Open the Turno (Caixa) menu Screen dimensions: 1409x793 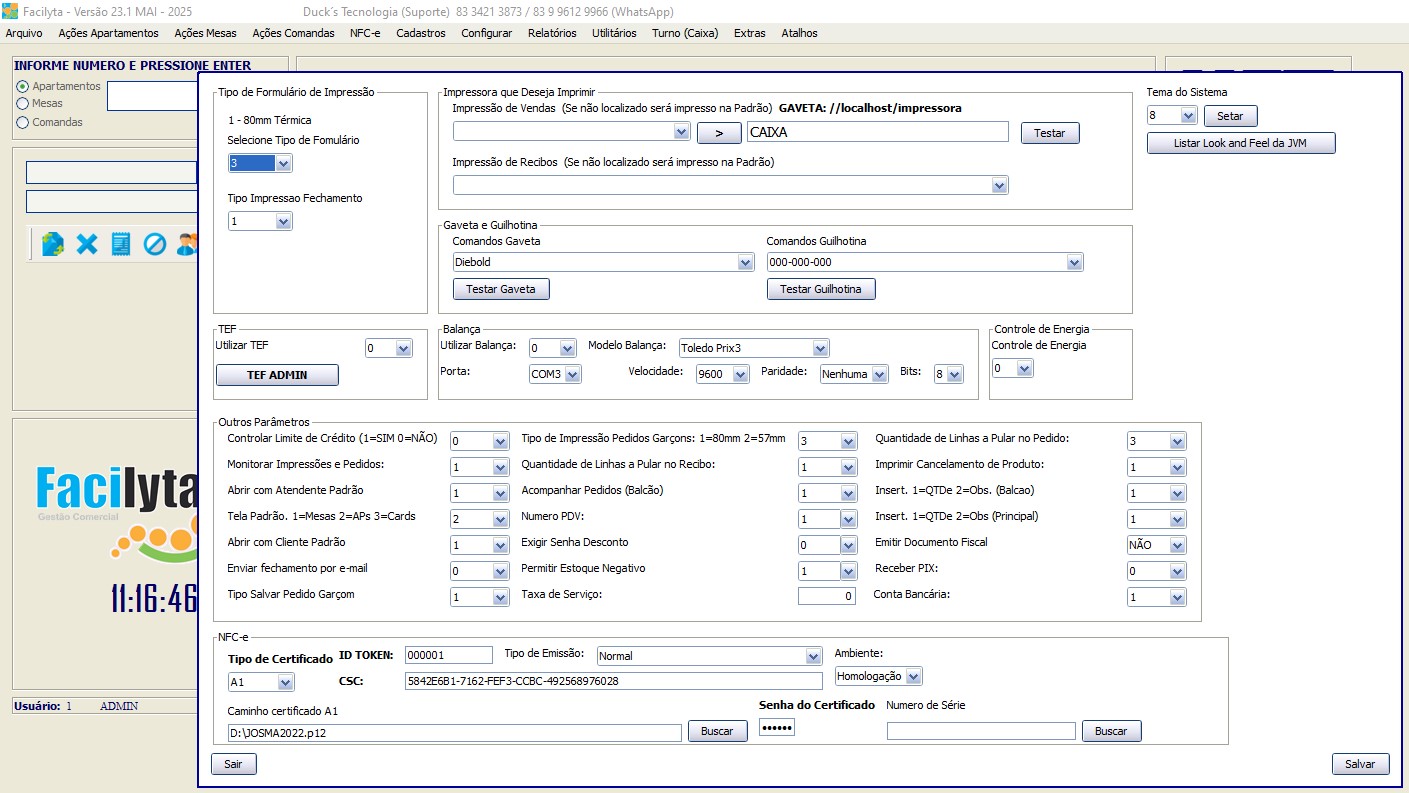click(x=685, y=33)
